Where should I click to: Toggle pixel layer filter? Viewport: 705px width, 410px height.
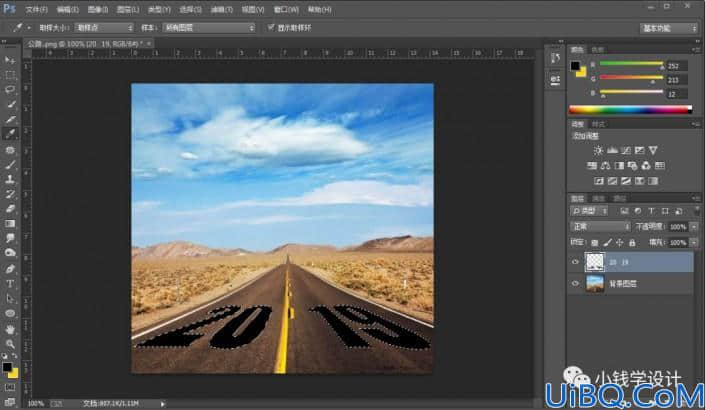(624, 211)
